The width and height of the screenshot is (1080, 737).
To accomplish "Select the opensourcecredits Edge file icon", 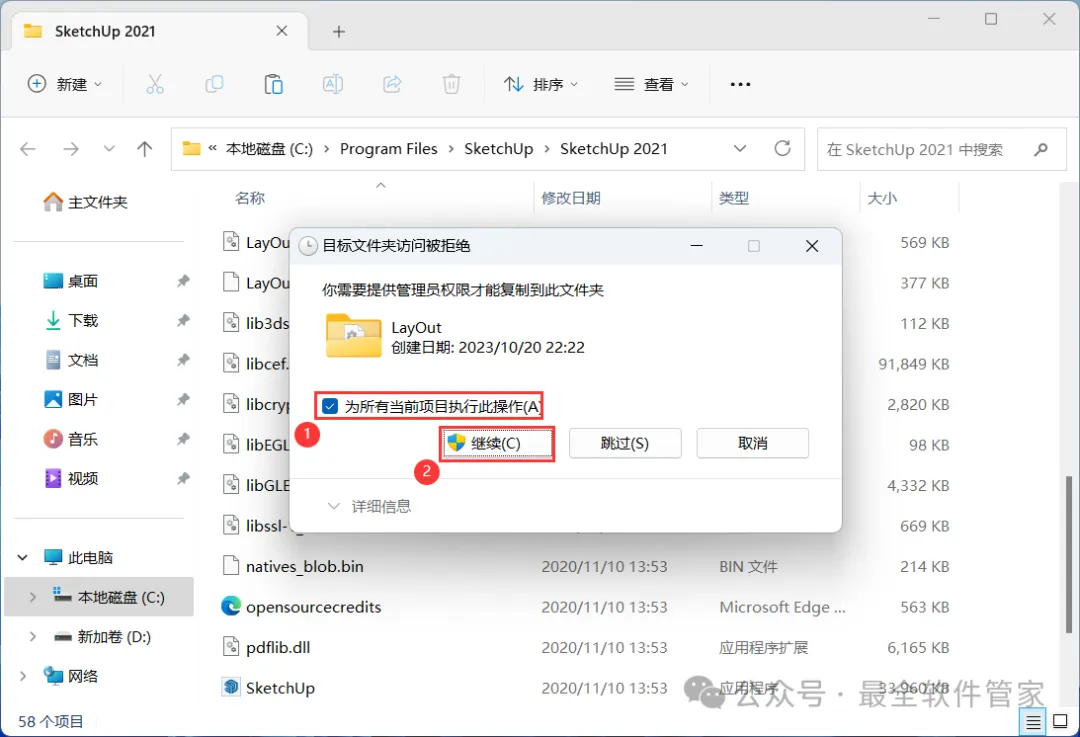I will tap(231, 606).
